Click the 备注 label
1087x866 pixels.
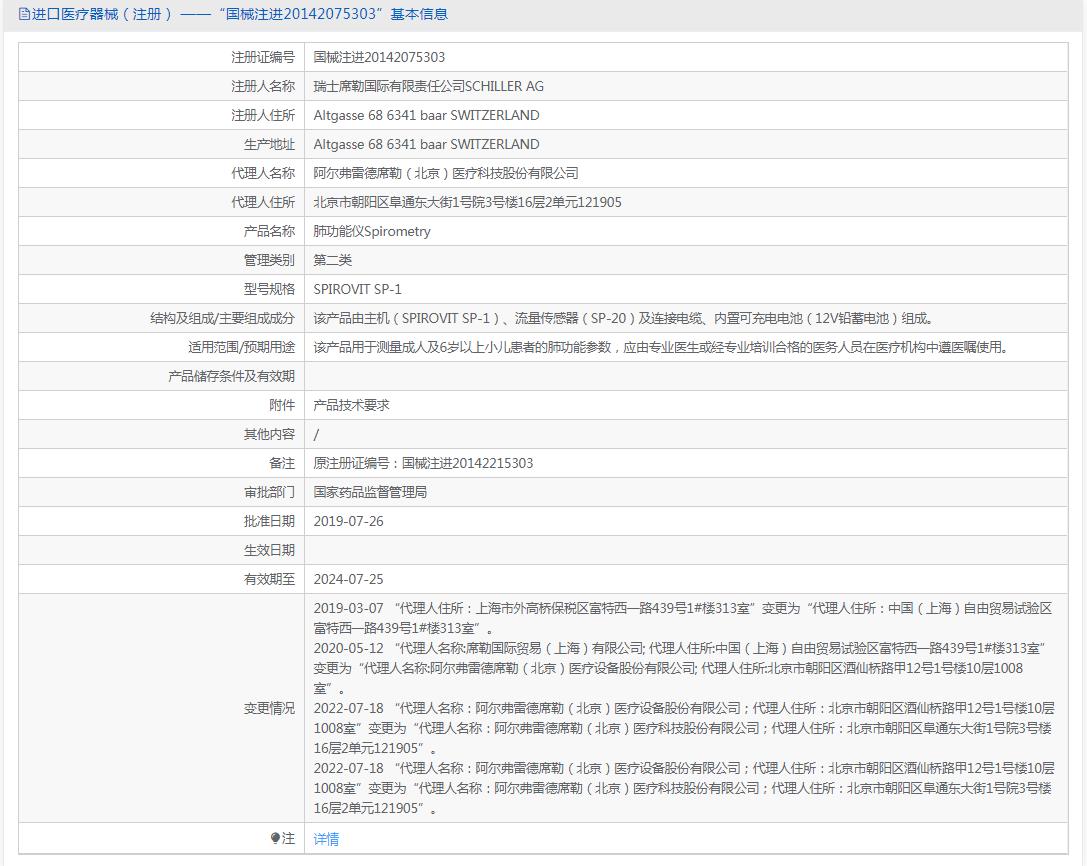(x=282, y=463)
